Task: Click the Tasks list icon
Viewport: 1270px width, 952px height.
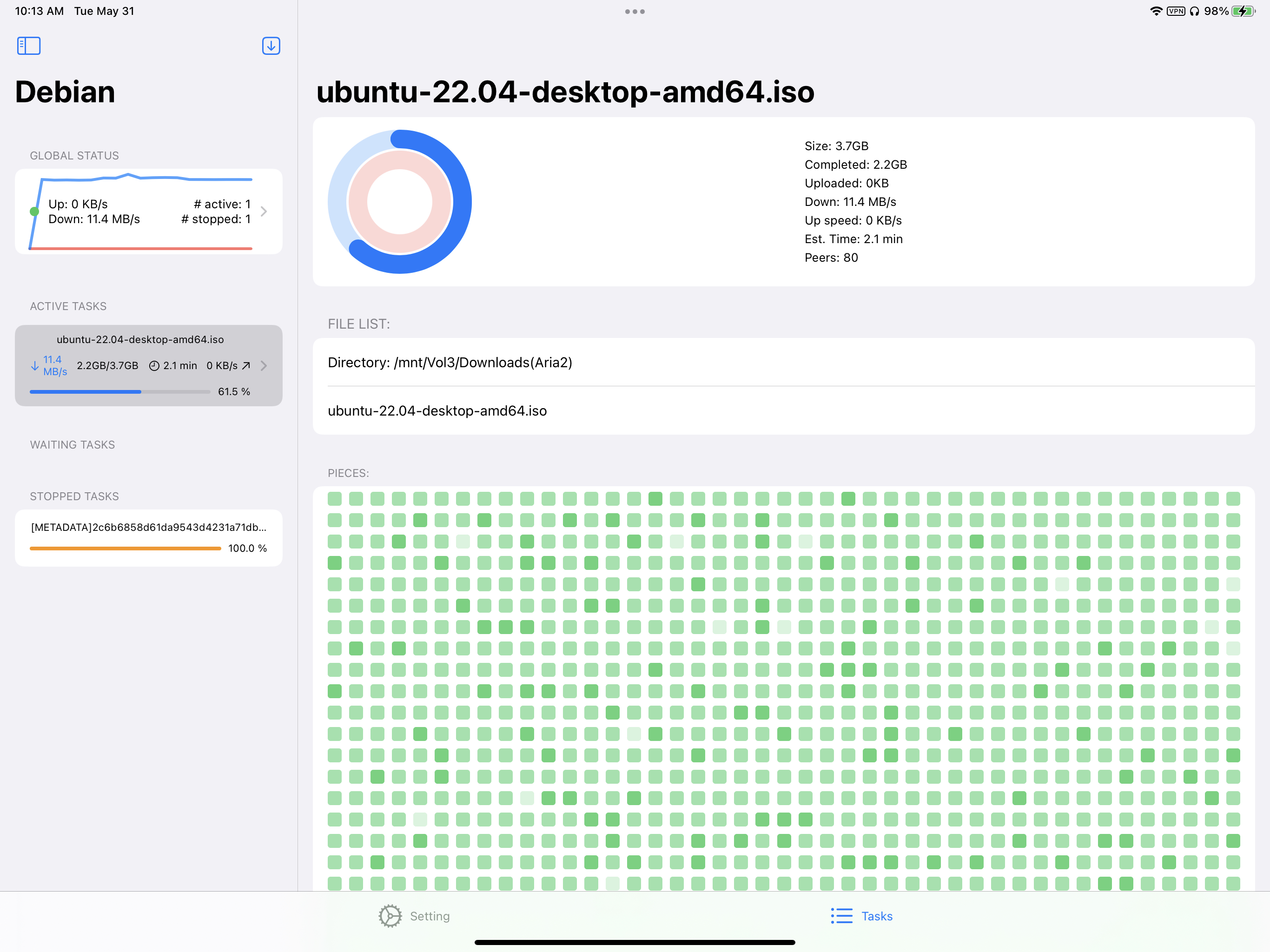Action: (841, 916)
